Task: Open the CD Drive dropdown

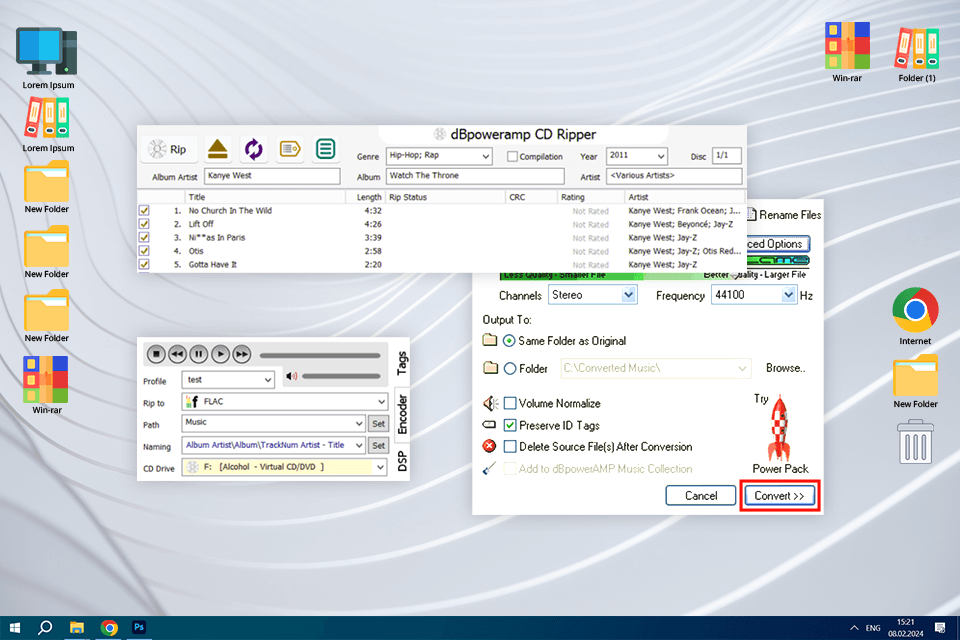Action: coord(380,467)
